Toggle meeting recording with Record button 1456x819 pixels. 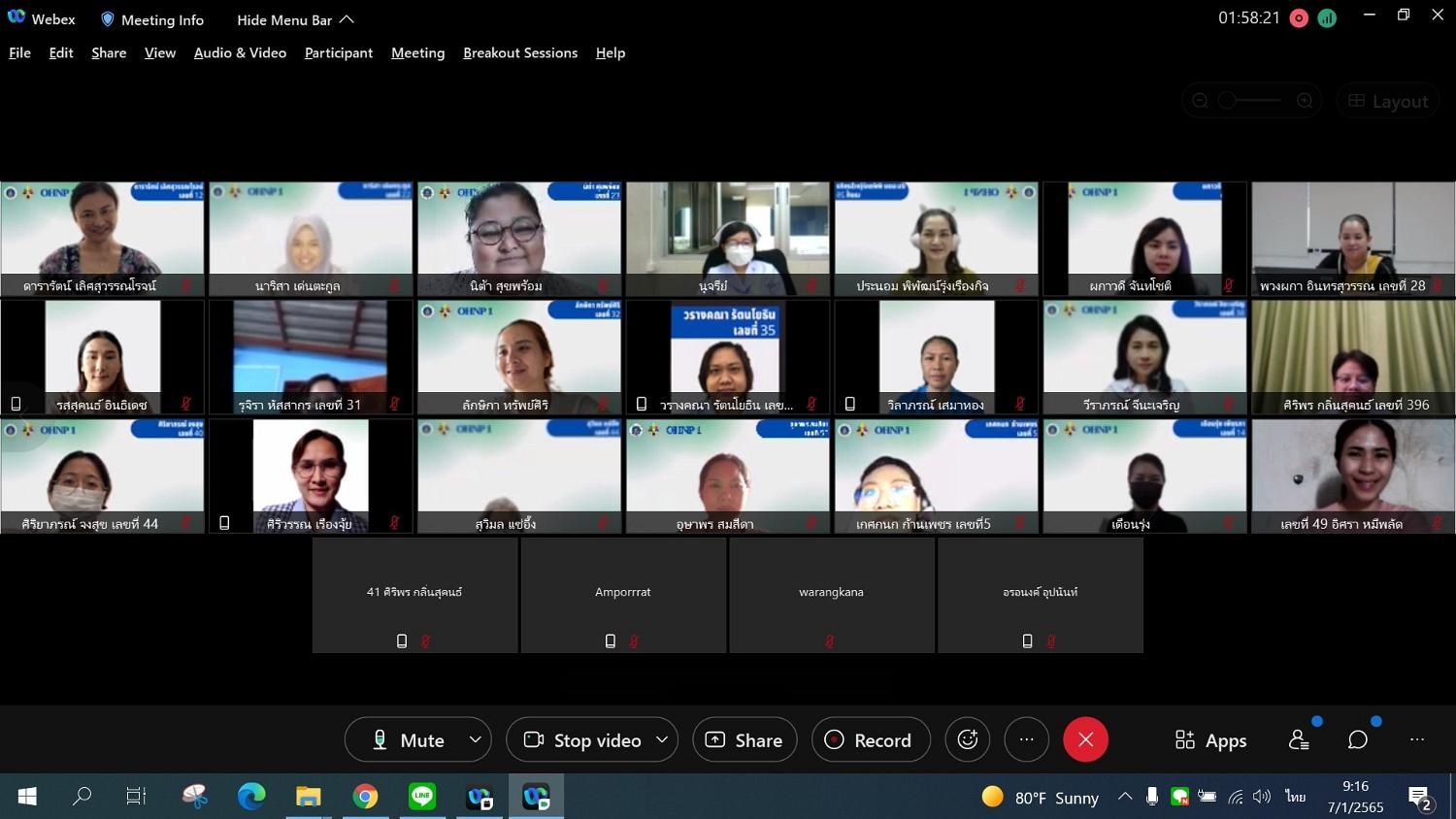click(x=871, y=739)
